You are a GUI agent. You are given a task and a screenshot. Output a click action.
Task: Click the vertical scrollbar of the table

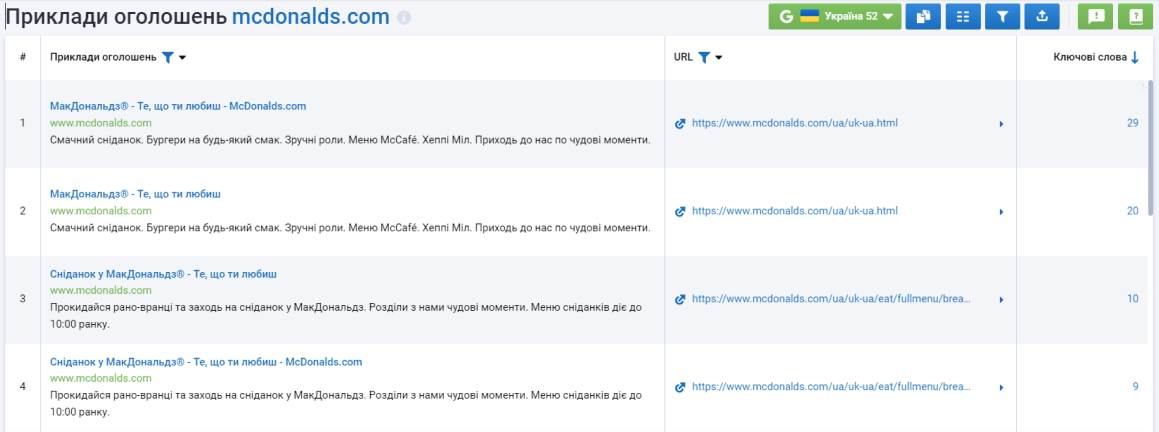pyautogui.click(x=1150, y=148)
